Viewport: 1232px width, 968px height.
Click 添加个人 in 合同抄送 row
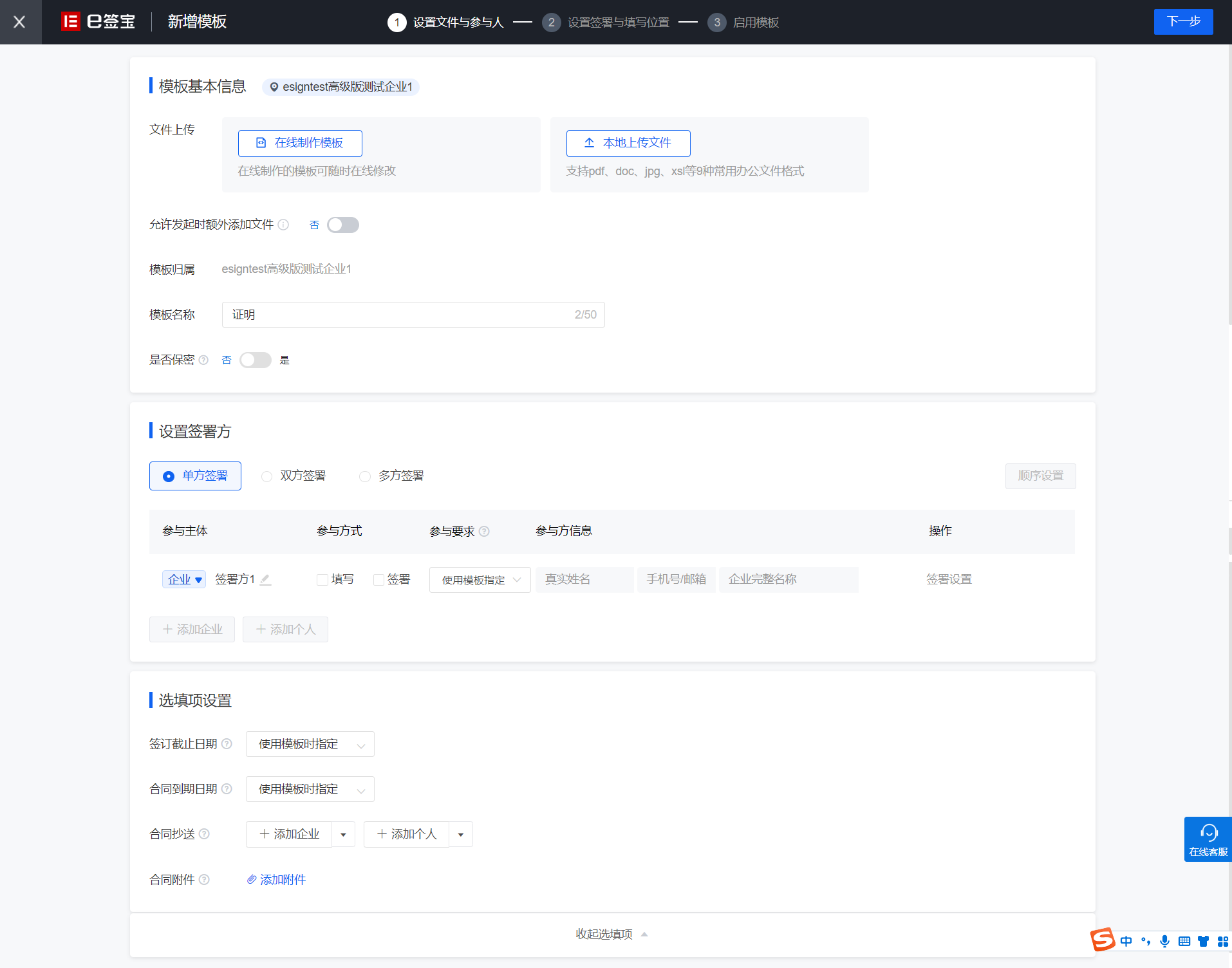click(406, 834)
